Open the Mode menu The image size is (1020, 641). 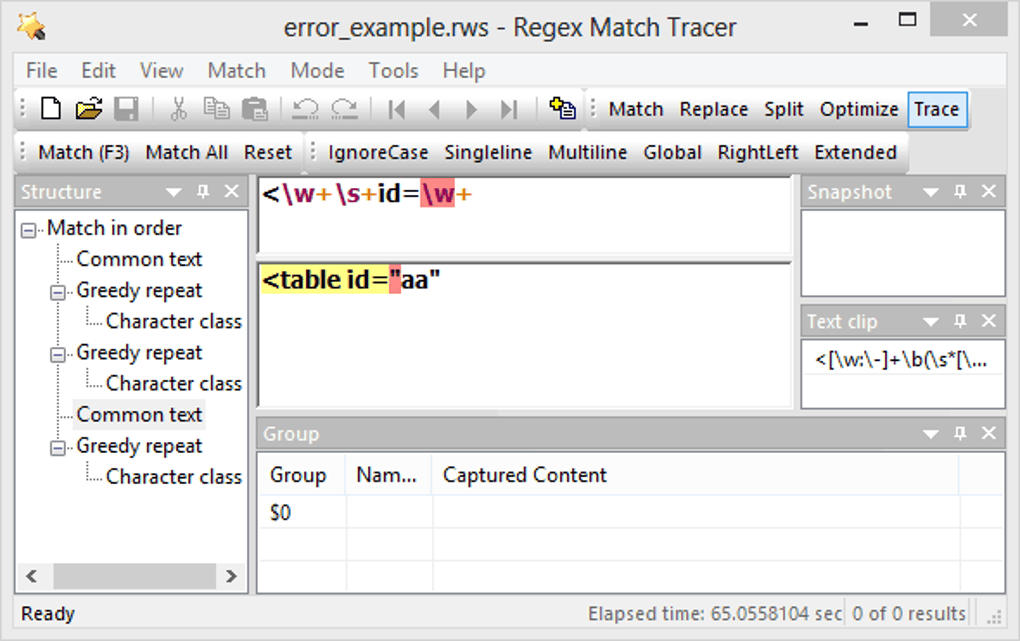(317, 70)
